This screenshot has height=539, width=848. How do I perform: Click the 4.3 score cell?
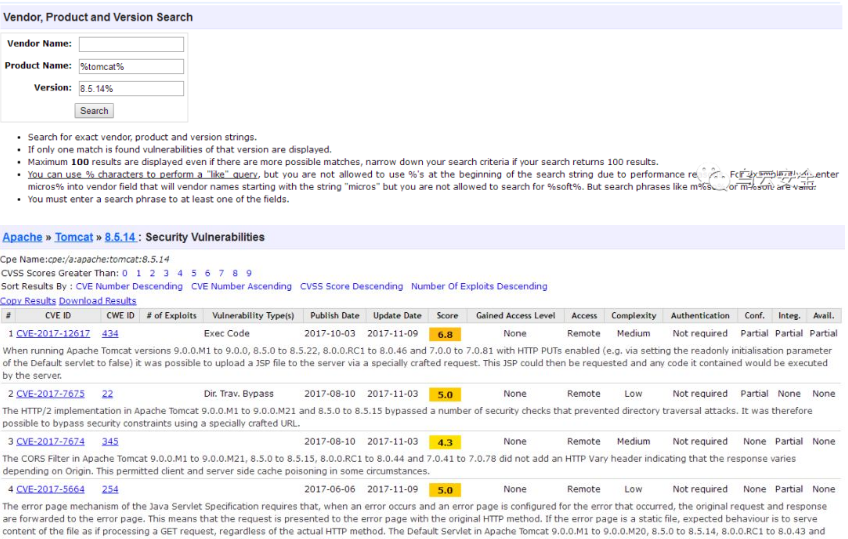(x=445, y=443)
